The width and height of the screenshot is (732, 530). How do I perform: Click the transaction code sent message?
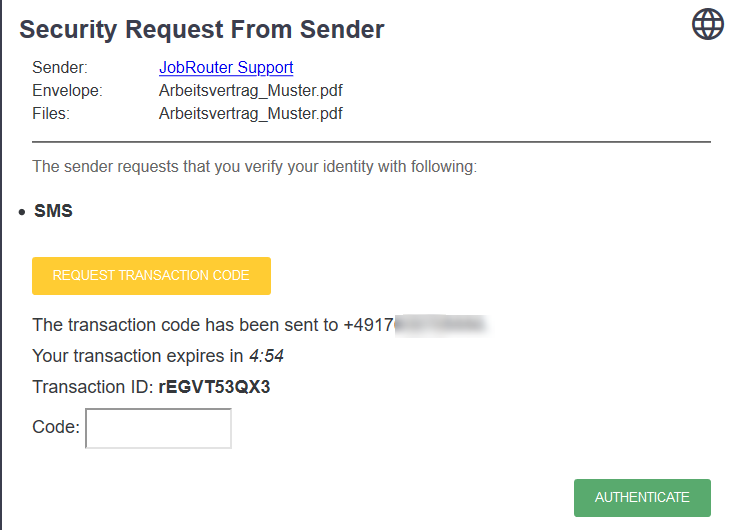pos(185,325)
